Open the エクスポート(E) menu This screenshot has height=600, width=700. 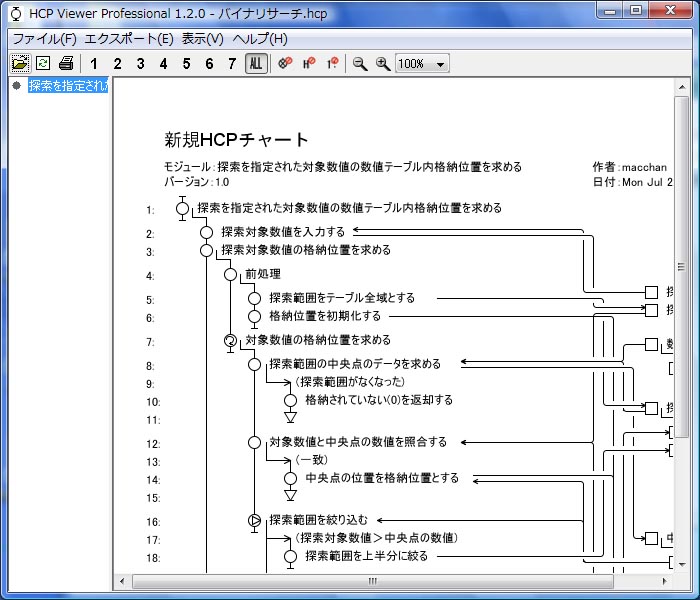129,39
